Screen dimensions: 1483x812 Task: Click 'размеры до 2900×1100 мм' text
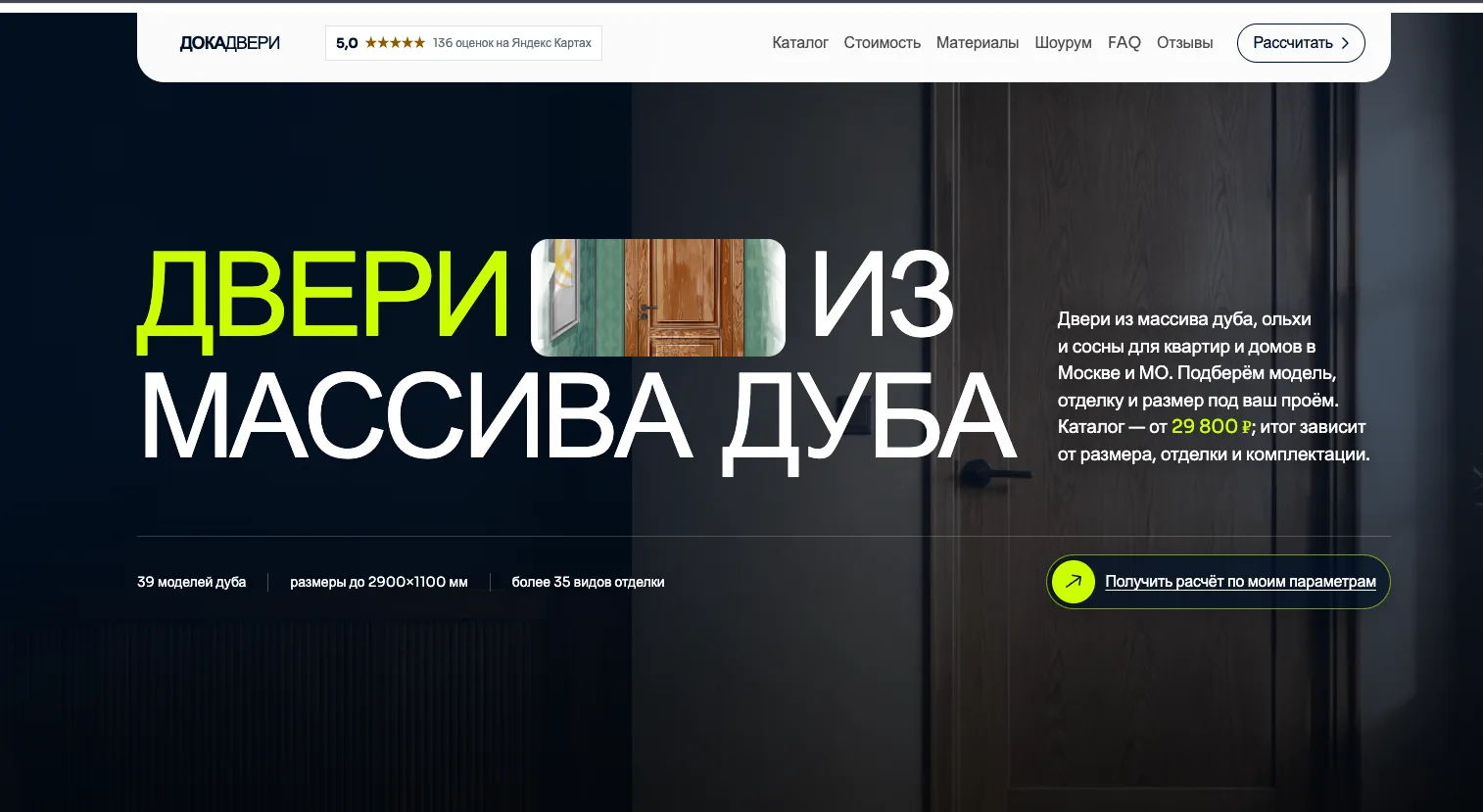(x=378, y=582)
